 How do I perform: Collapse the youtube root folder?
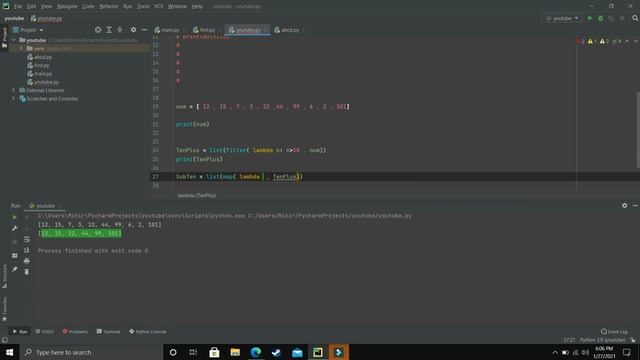[13, 40]
